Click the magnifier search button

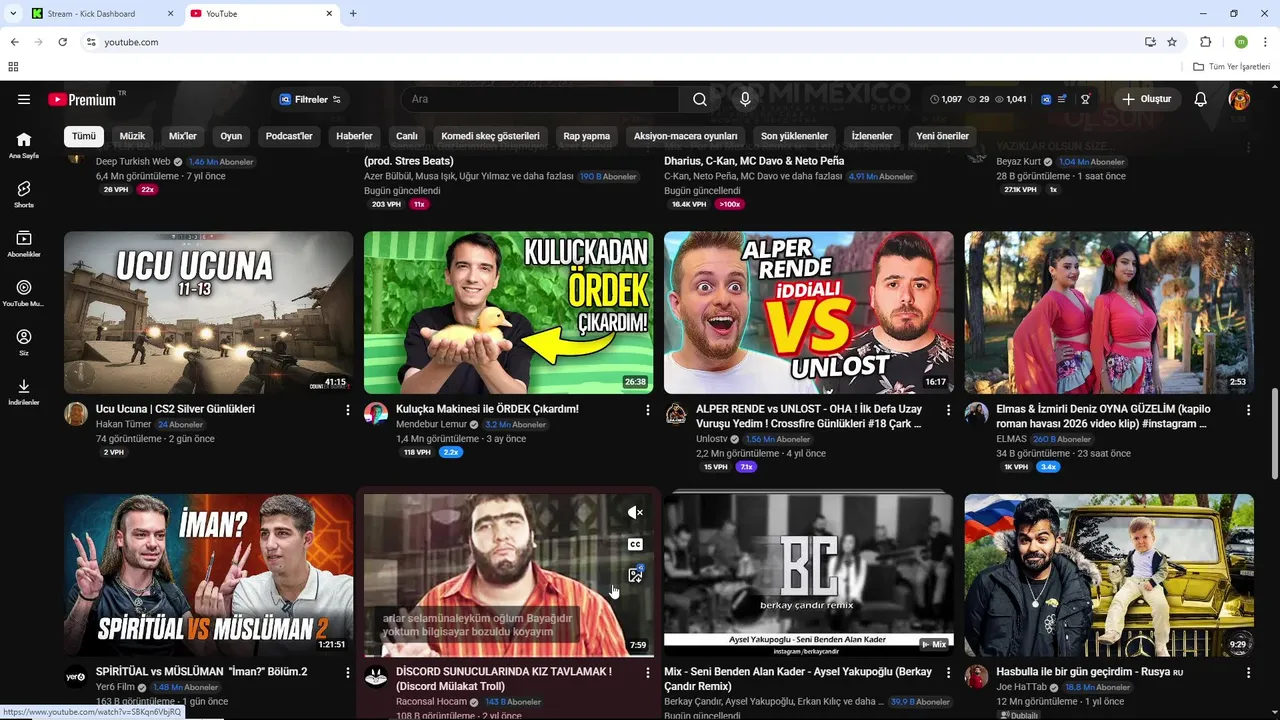[700, 99]
